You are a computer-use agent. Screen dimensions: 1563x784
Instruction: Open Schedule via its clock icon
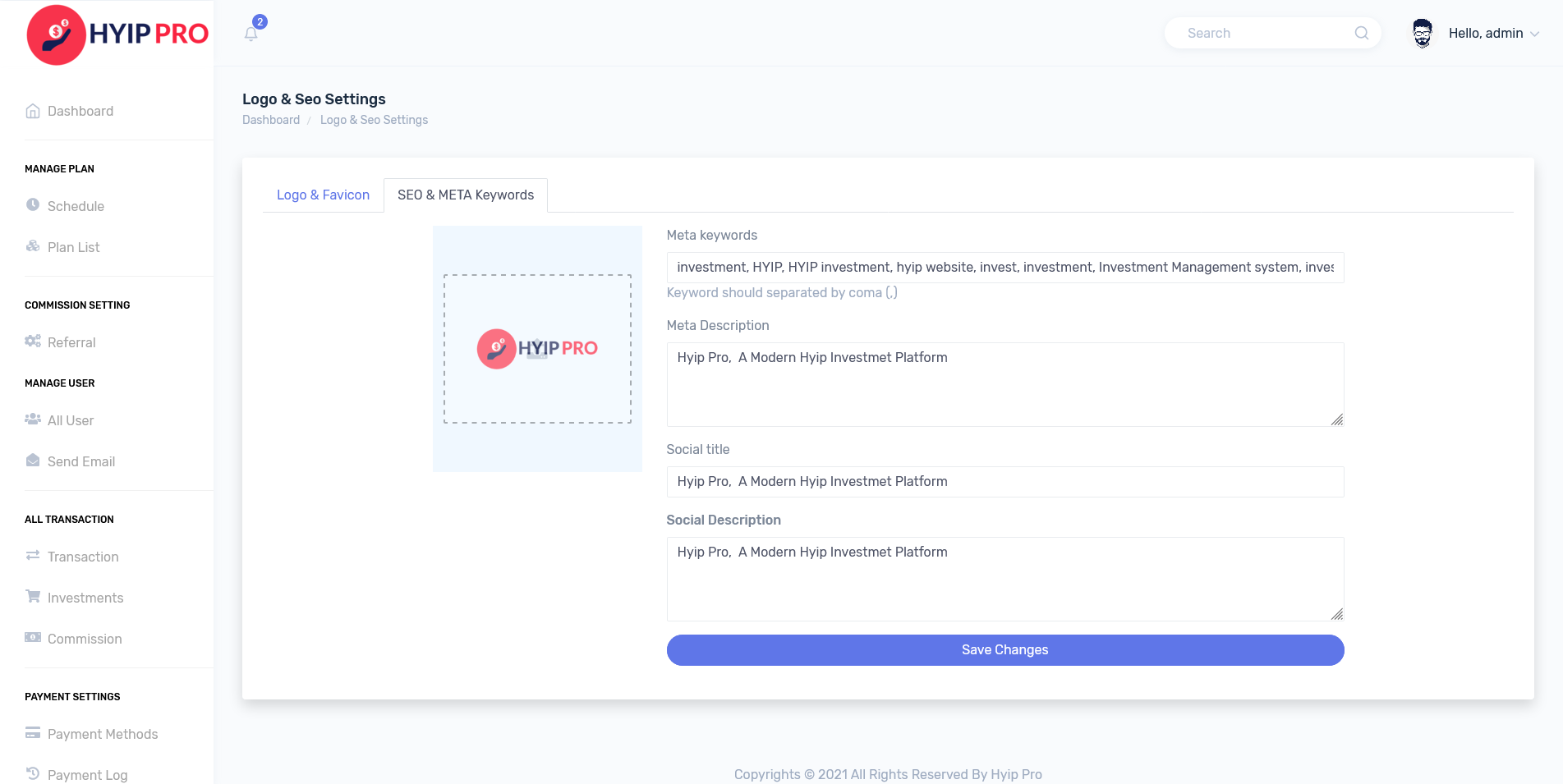[x=33, y=205]
